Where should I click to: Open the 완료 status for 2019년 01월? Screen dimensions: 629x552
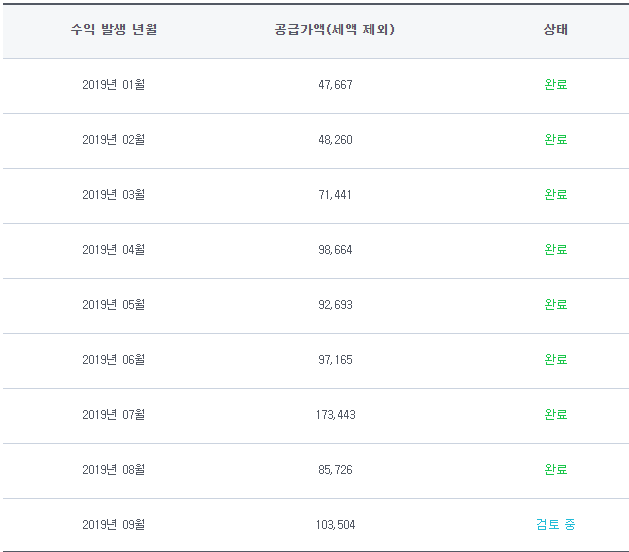click(x=555, y=85)
